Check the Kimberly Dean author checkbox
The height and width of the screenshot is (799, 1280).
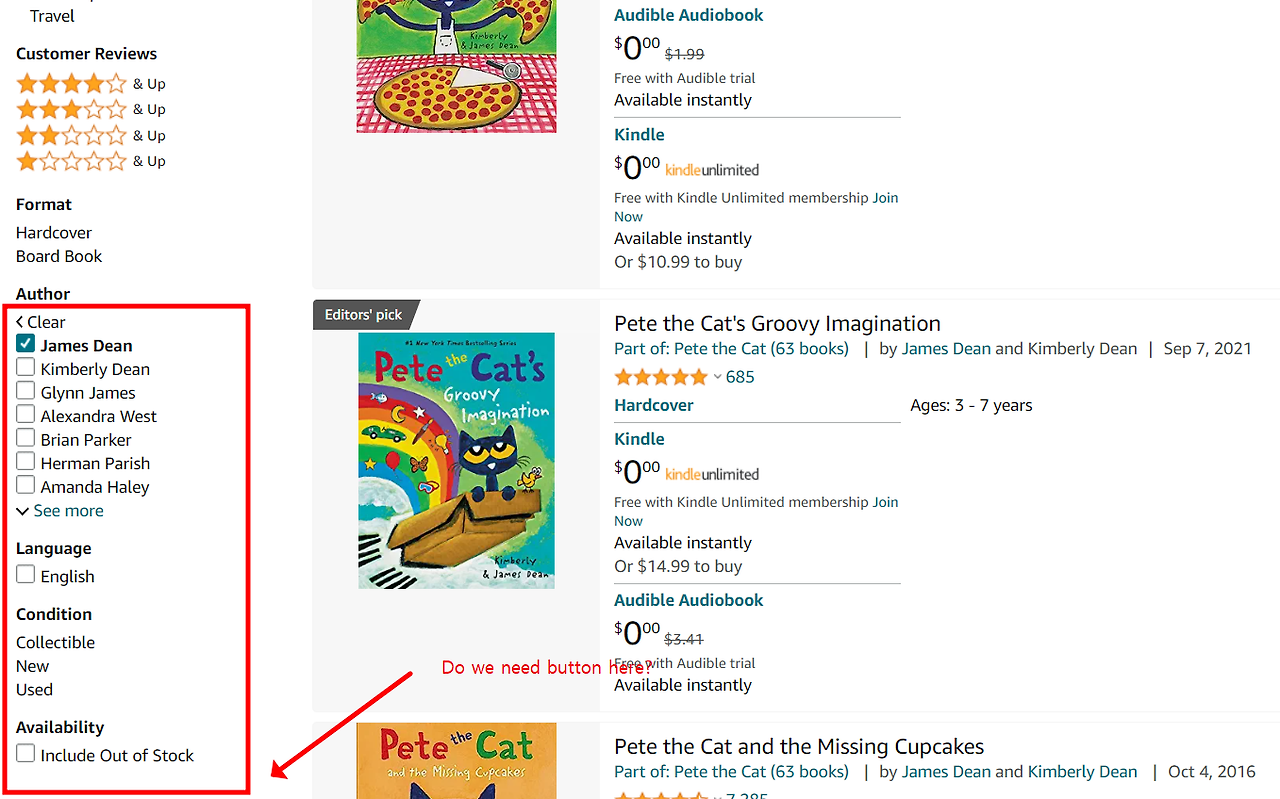pos(26,368)
